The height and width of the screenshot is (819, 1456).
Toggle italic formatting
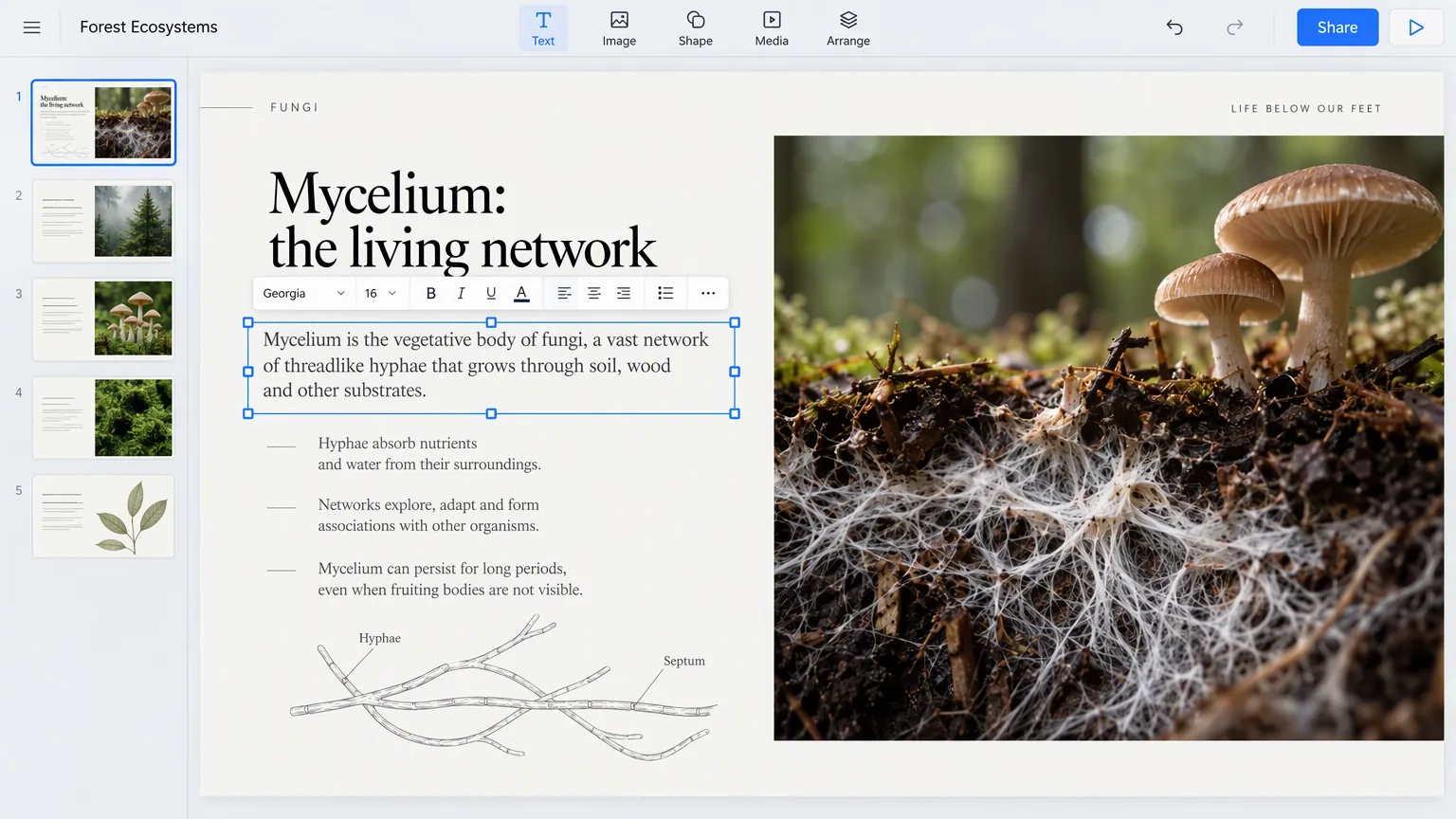[461, 293]
